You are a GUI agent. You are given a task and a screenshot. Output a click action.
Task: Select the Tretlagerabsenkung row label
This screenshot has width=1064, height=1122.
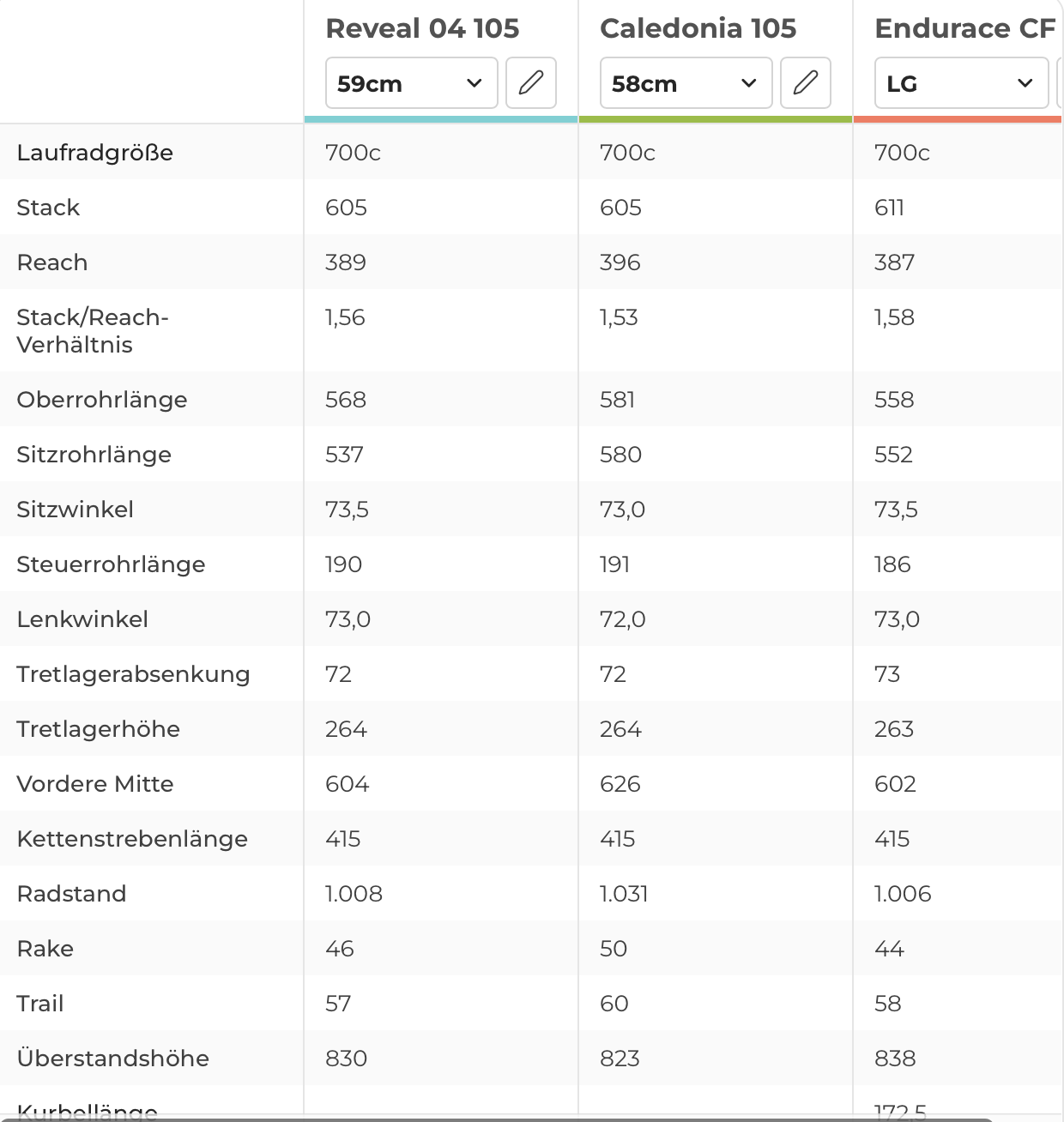[133, 674]
